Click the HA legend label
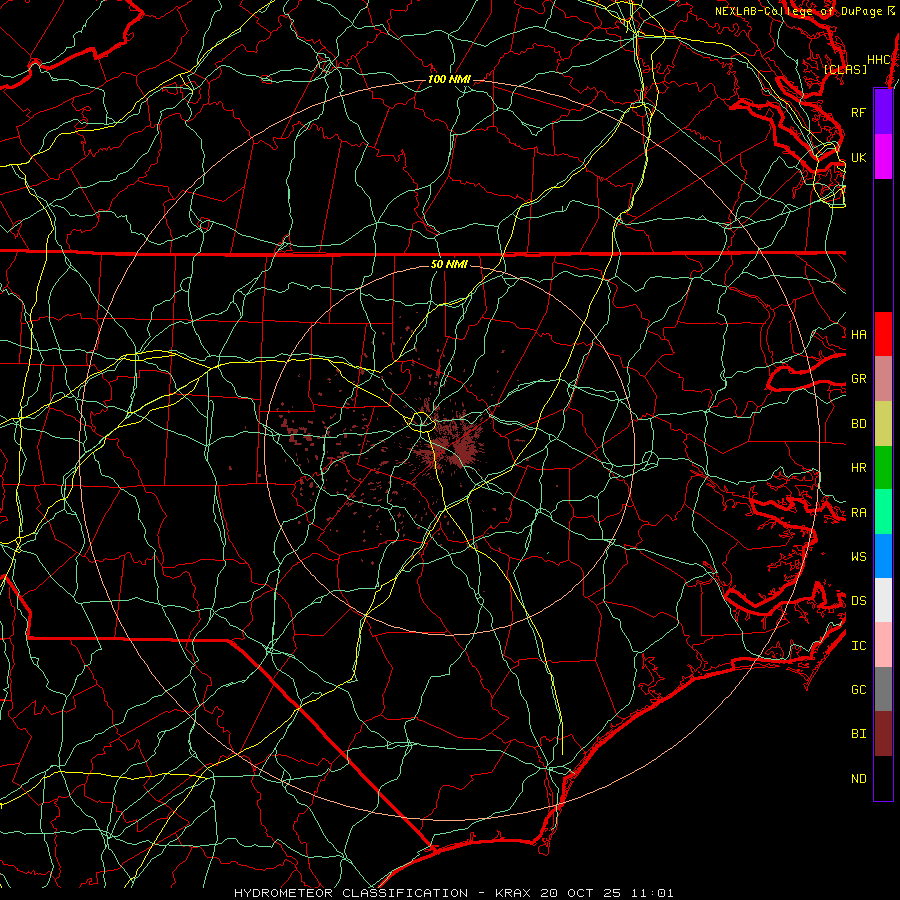 click(x=858, y=335)
